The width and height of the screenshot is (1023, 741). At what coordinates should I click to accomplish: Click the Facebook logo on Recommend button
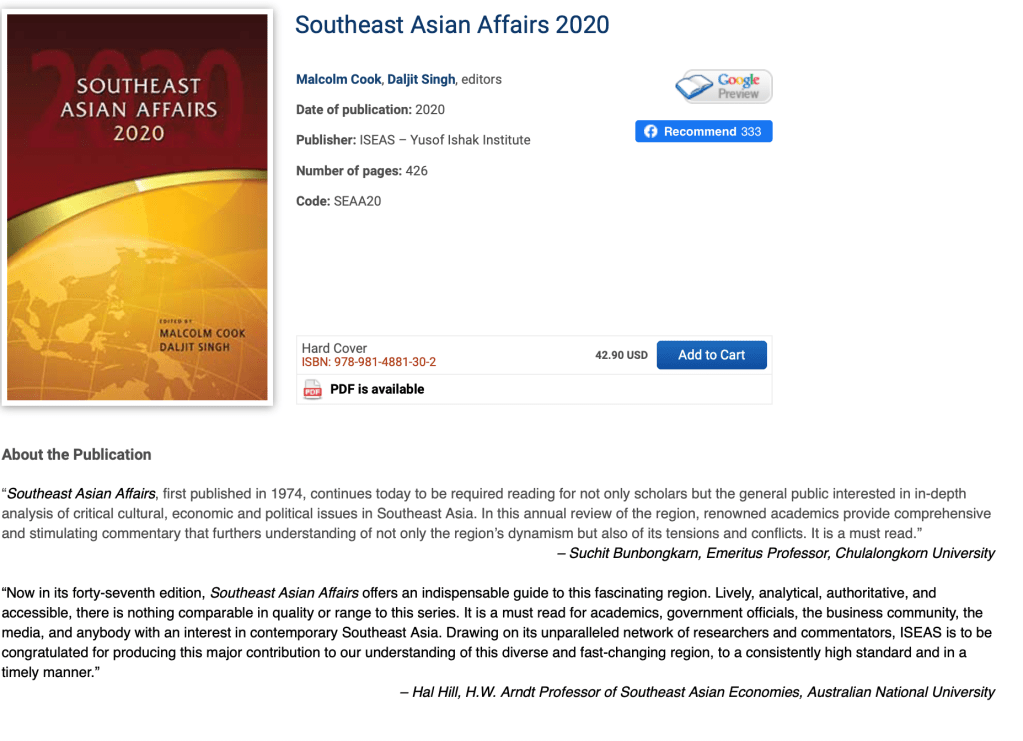coord(650,132)
